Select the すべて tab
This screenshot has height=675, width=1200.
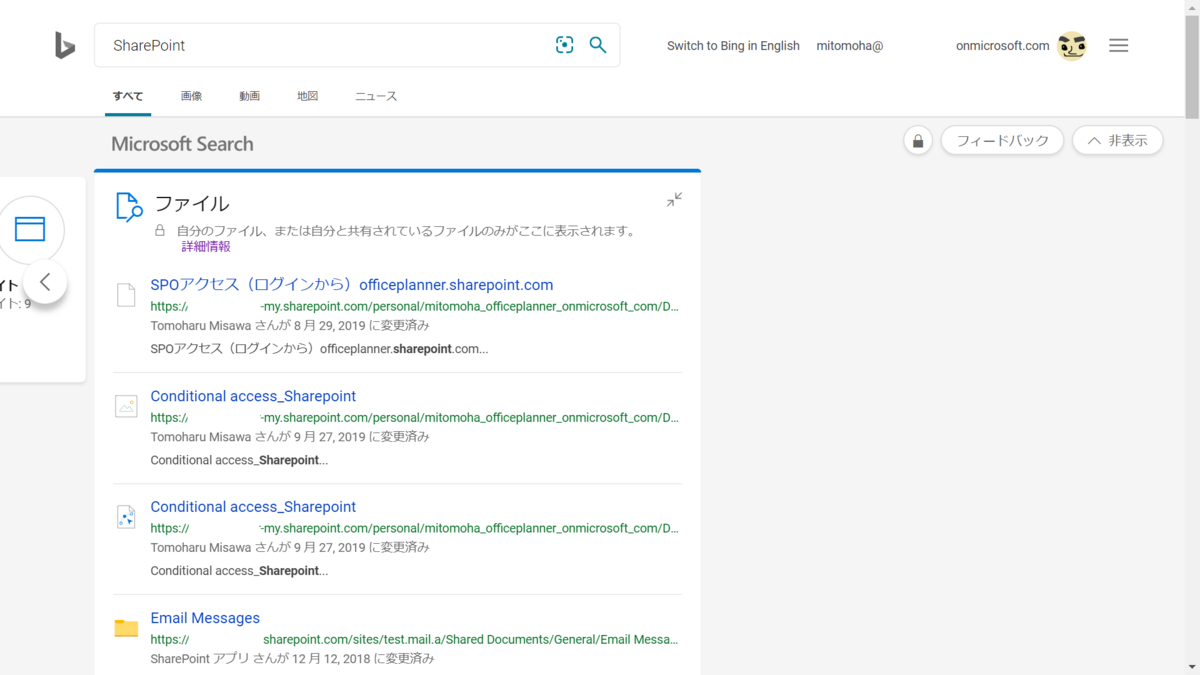coord(128,96)
